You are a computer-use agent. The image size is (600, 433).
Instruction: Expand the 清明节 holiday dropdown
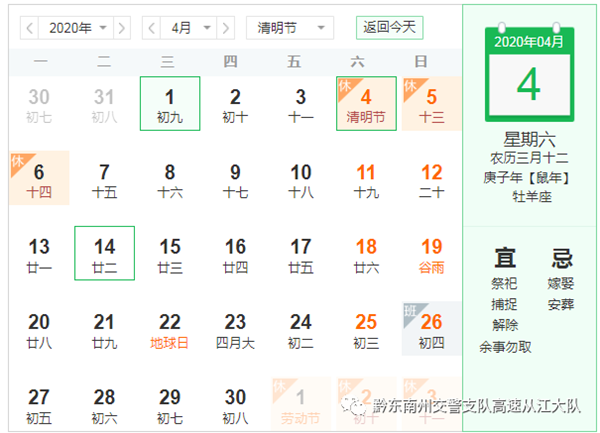(x=290, y=28)
